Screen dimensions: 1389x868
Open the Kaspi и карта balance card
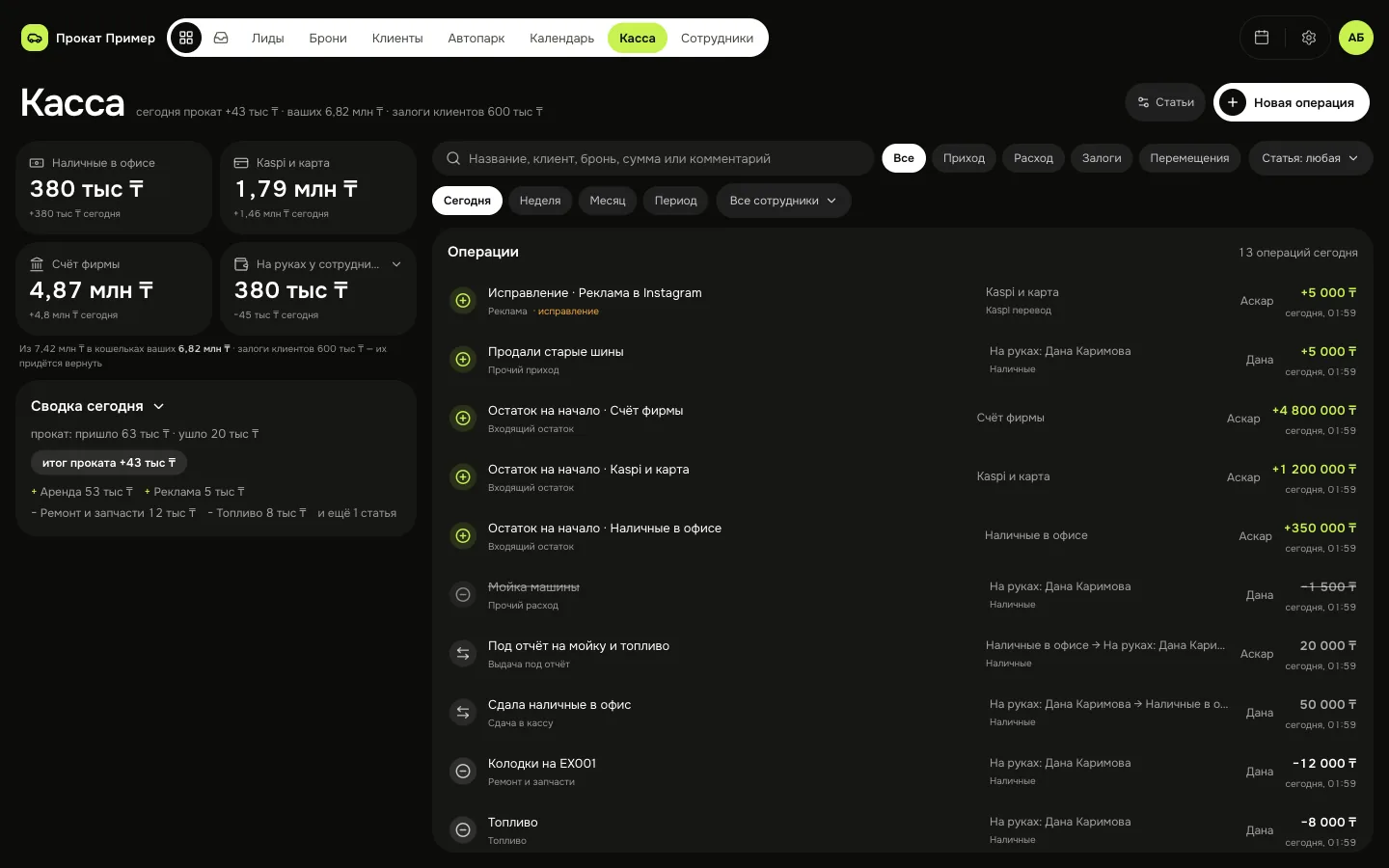[318, 187]
